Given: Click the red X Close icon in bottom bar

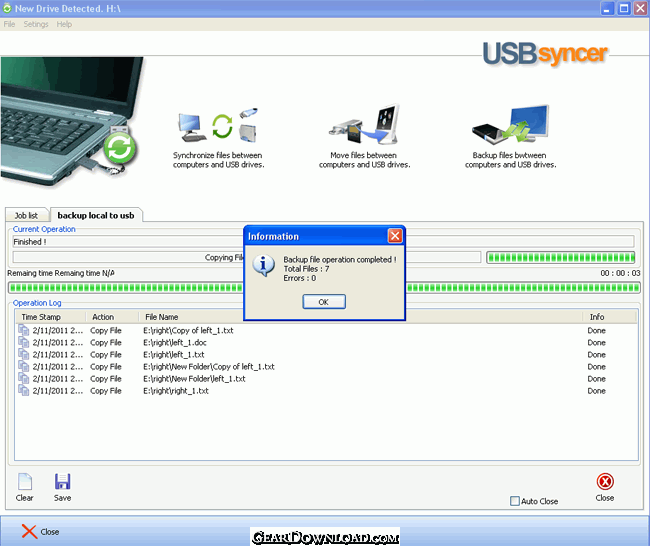Looking at the screenshot, I should click(x=29, y=531).
